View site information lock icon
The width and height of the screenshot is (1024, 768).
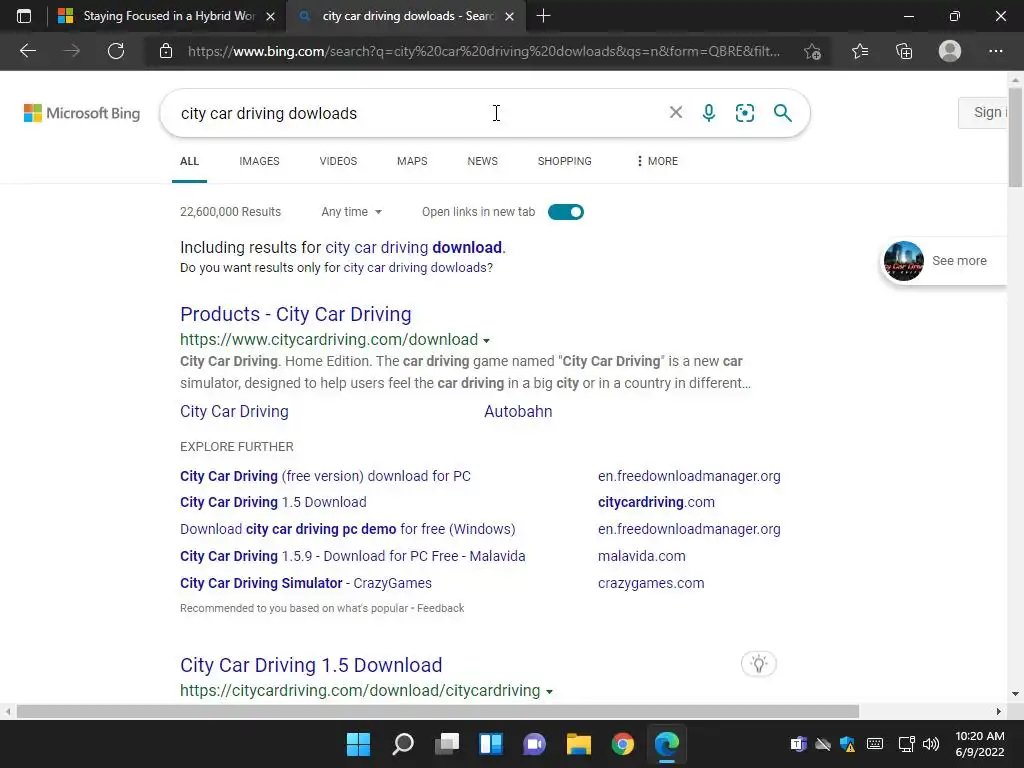coord(166,51)
